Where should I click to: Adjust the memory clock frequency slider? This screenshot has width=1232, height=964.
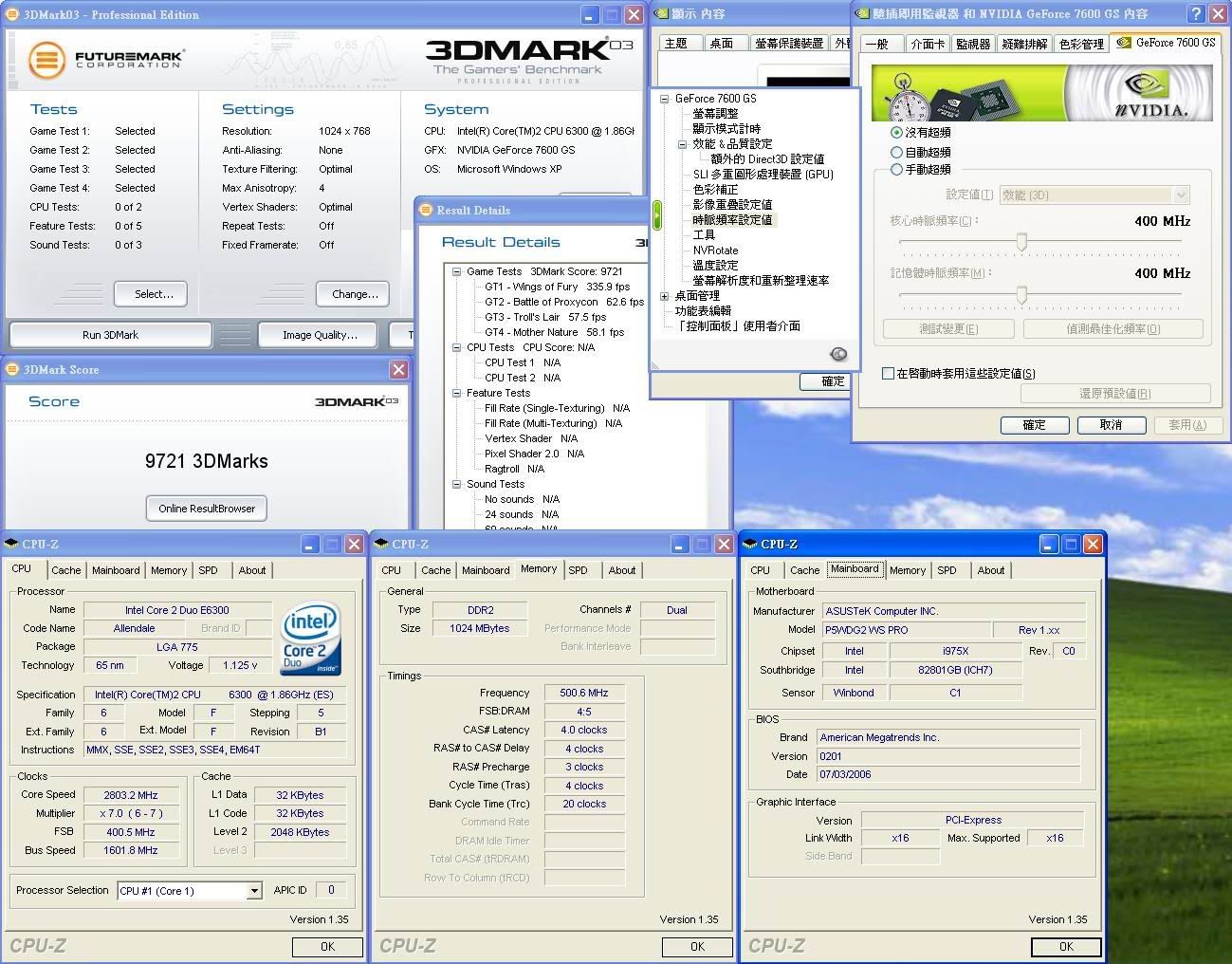tap(1021, 295)
